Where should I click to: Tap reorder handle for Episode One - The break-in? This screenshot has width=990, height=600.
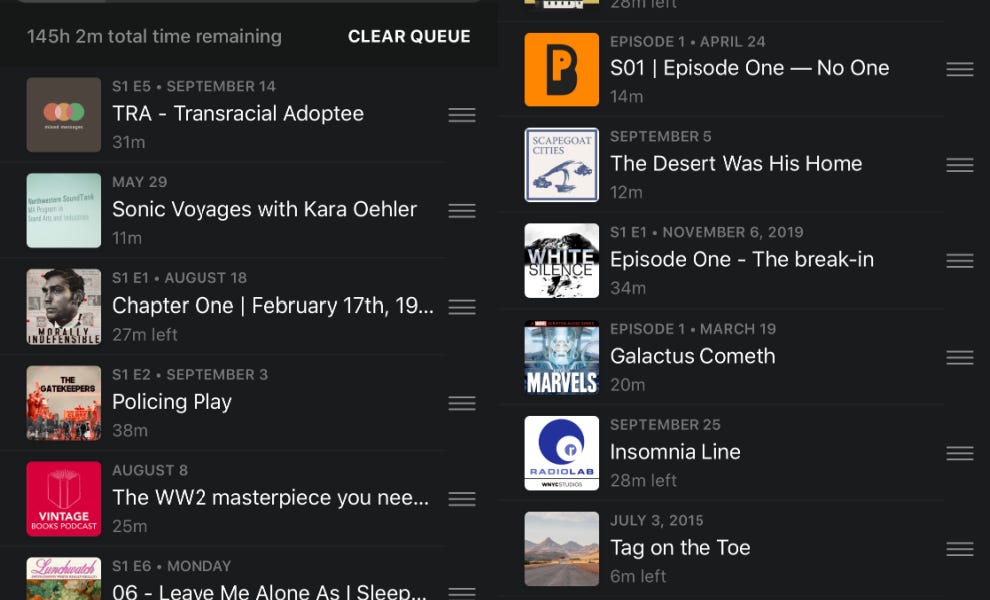click(x=960, y=261)
